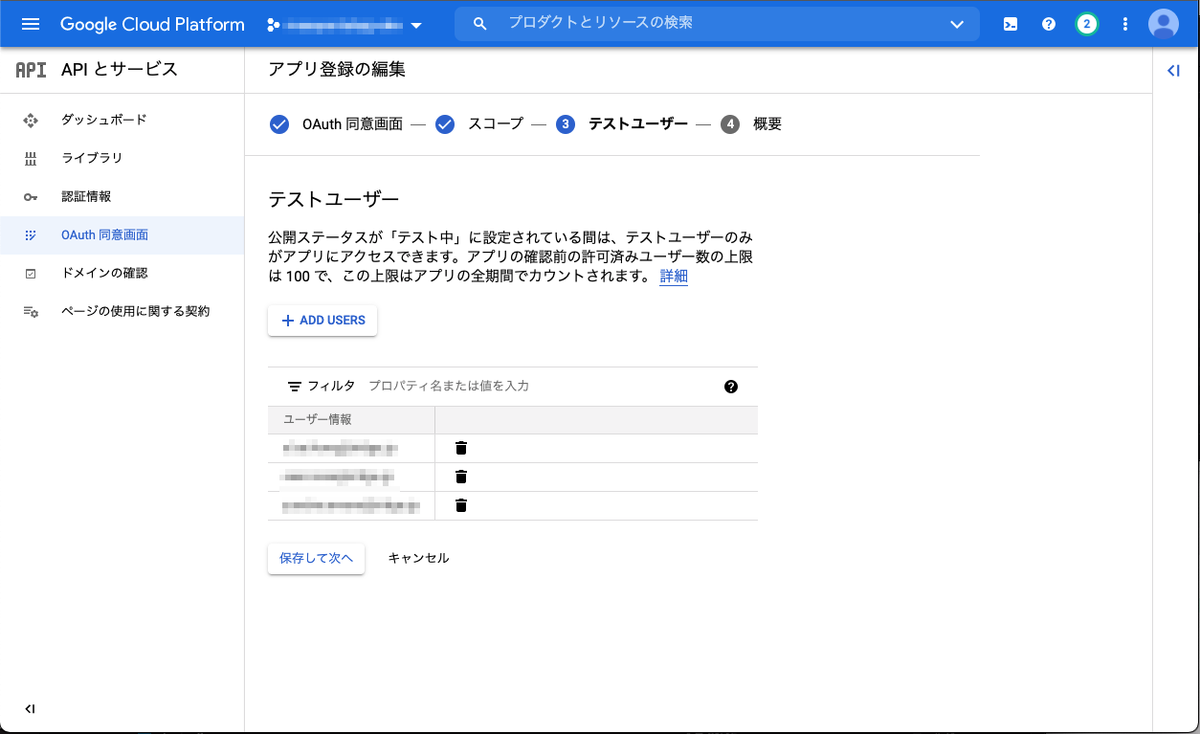Click the dashboard icon in sidebar
Viewport: 1200px width, 734px height.
[30, 120]
